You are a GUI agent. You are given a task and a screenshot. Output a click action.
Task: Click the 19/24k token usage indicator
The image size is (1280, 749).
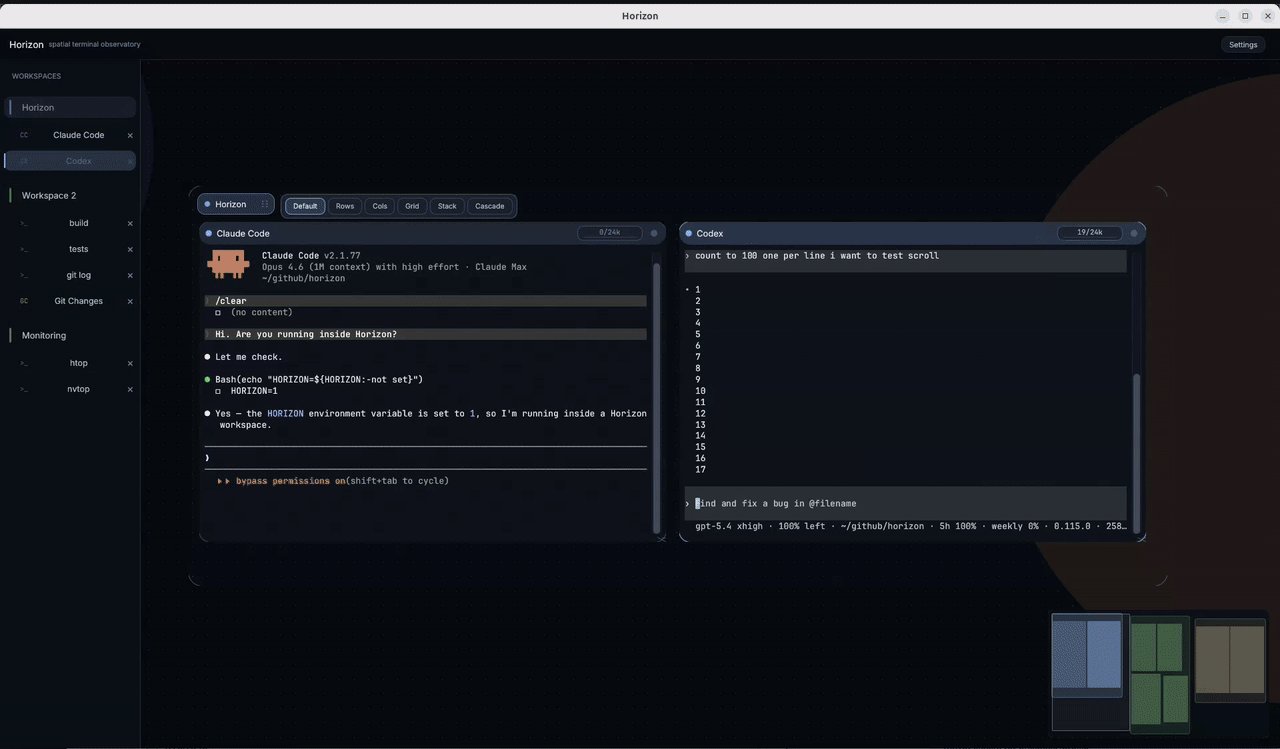click(x=1089, y=231)
